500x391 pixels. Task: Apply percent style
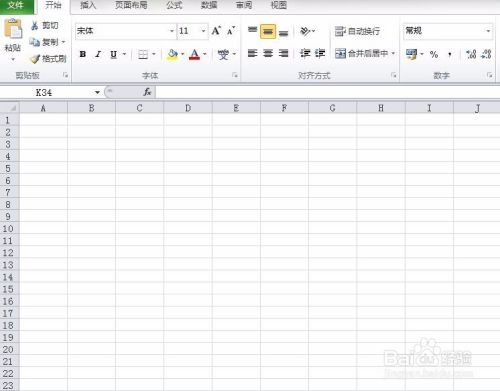pyautogui.click(x=434, y=54)
